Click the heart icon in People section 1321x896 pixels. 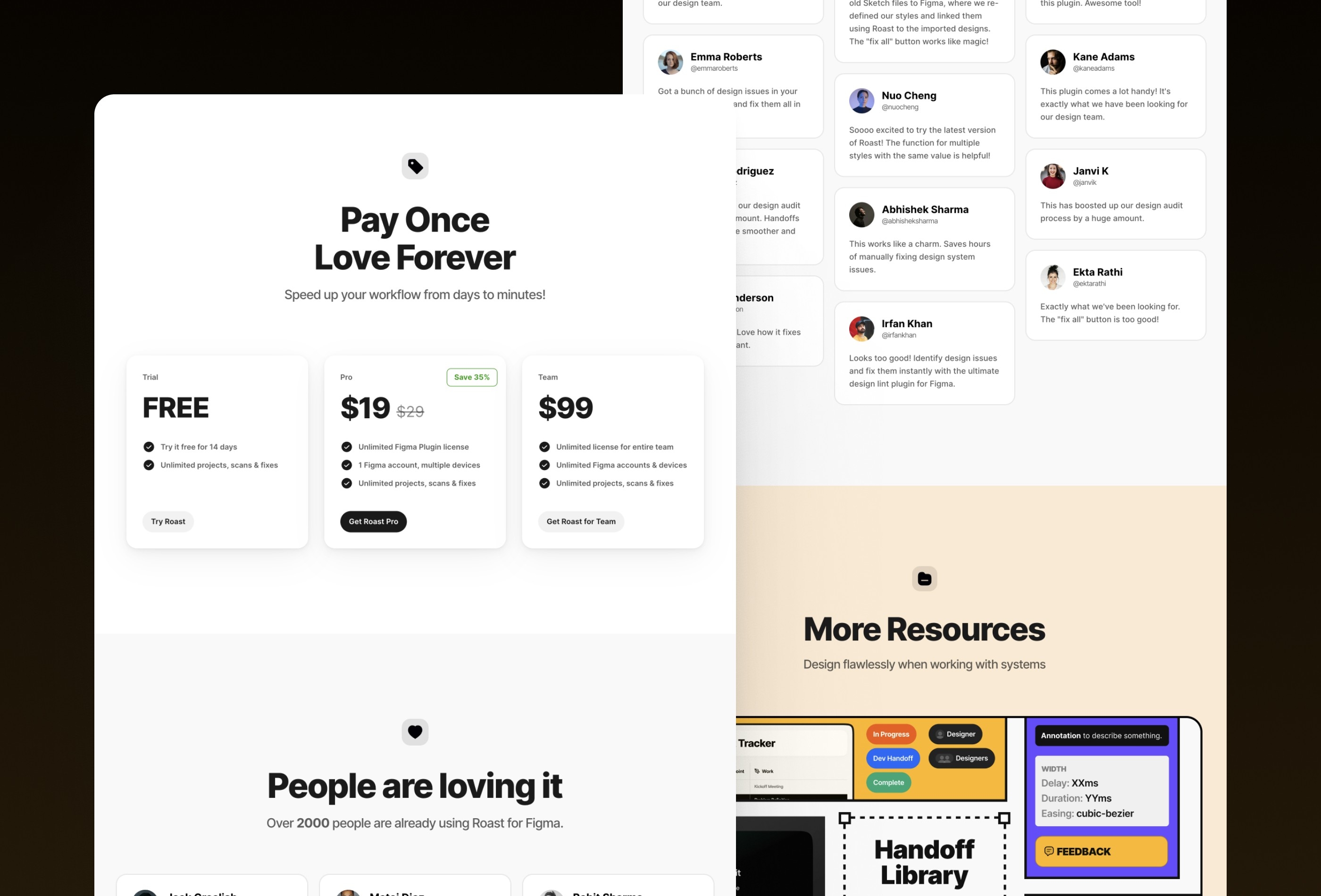click(x=414, y=731)
